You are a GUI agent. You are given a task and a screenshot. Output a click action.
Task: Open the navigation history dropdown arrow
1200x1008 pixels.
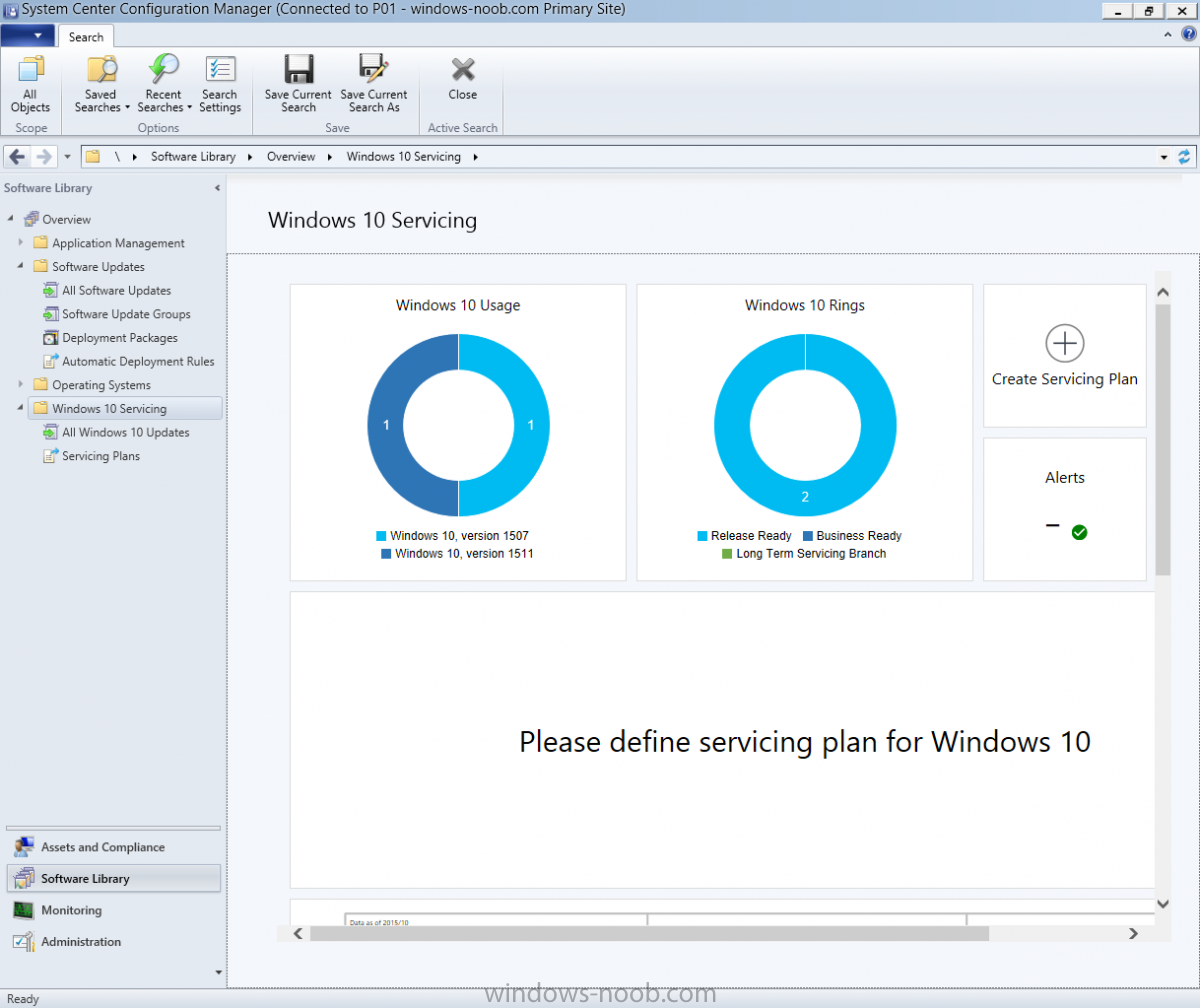[67, 157]
